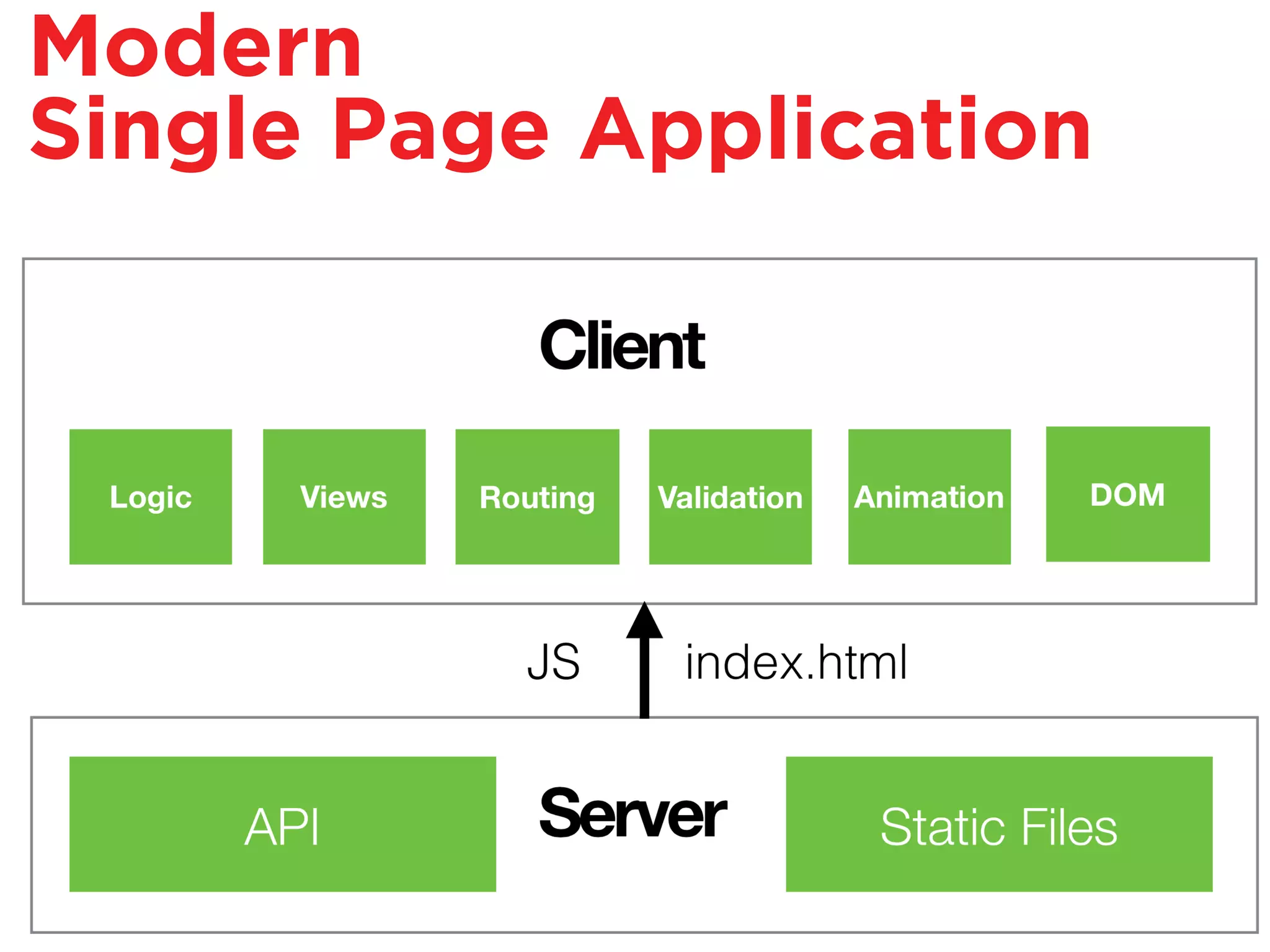Select the Static Files box
This screenshot has width=1270, height=952.
pyautogui.click(x=998, y=824)
